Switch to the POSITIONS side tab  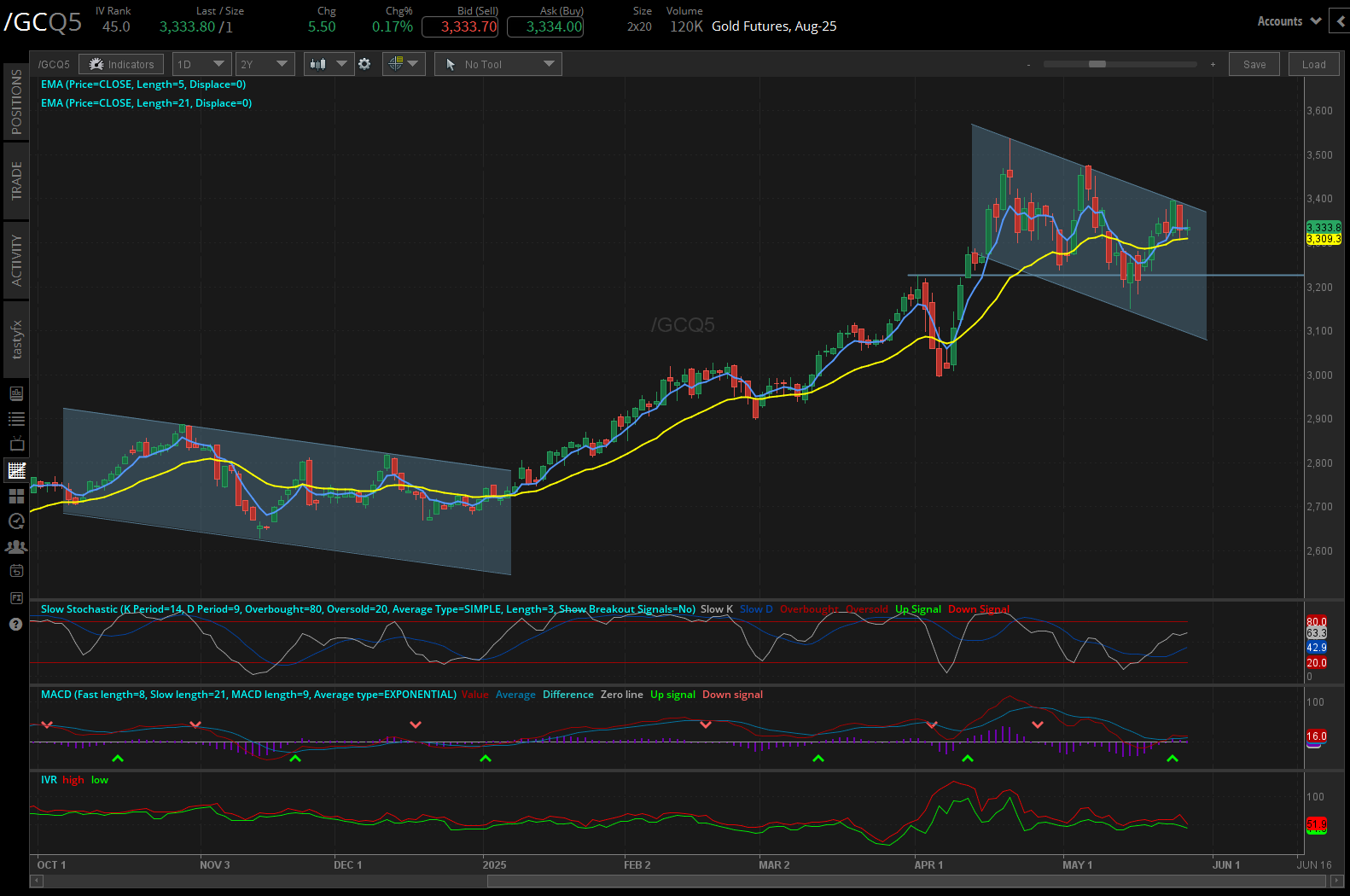(x=16, y=102)
